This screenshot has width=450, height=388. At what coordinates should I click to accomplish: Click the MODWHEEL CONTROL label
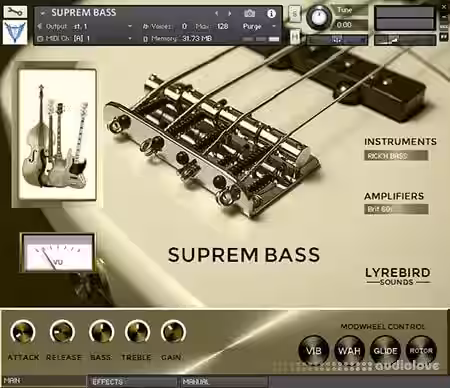[382, 327]
